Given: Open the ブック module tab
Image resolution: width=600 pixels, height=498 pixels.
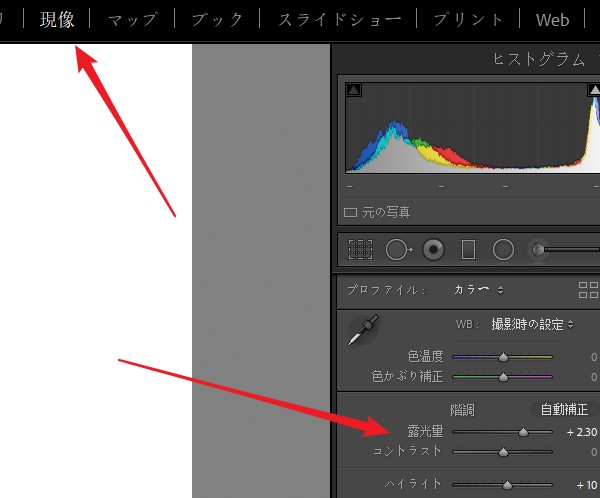Looking at the screenshot, I should [x=217, y=20].
